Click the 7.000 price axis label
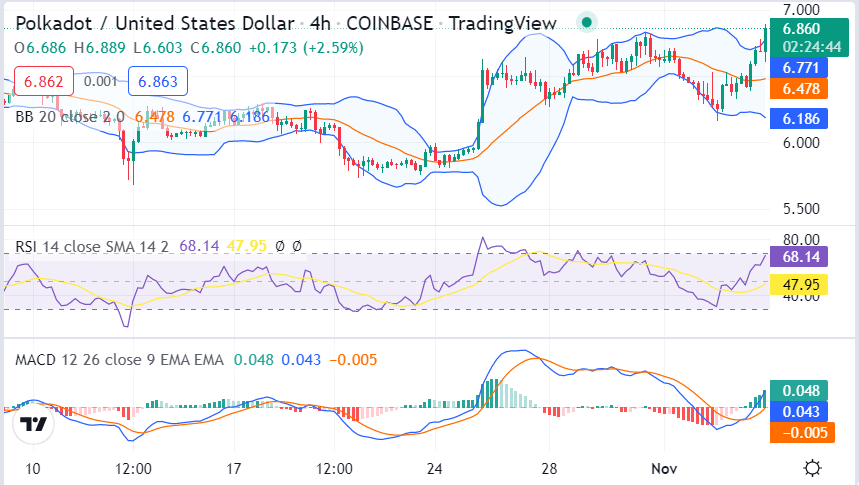The height and width of the screenshot is (485, 859). (x=801, y=10)
